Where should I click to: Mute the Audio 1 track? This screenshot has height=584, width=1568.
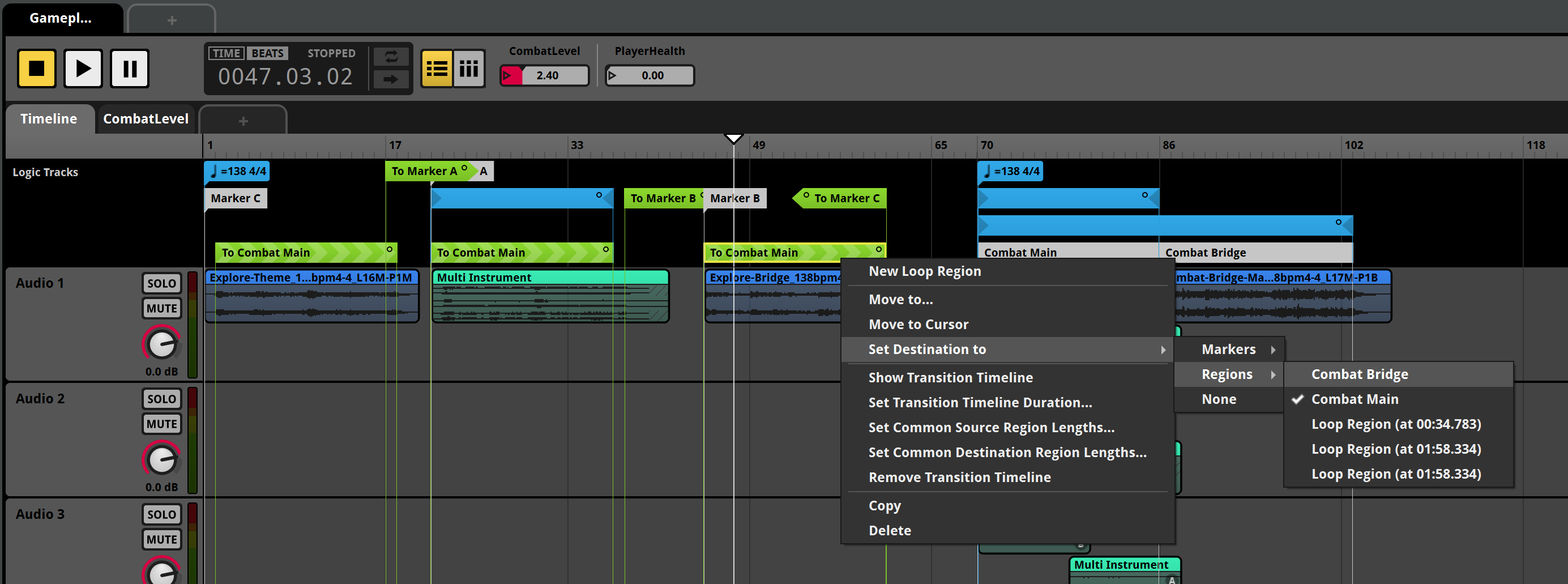pos(161,308)
